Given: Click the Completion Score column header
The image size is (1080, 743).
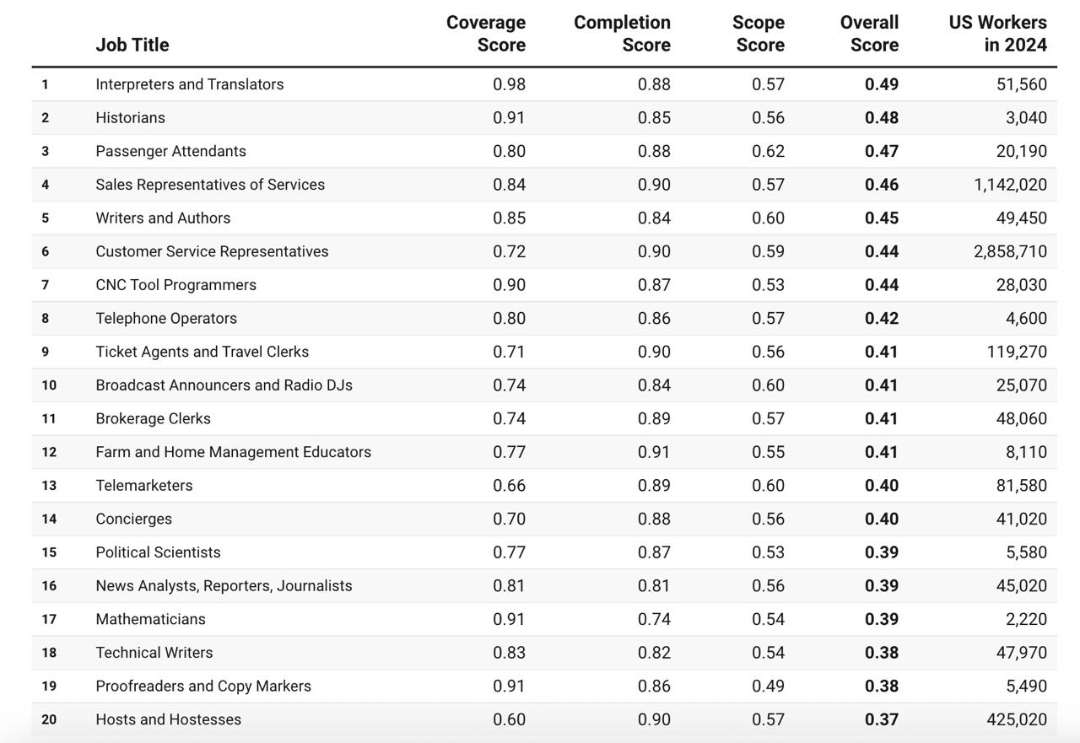Looking at the screenshot, I should 621,34.
